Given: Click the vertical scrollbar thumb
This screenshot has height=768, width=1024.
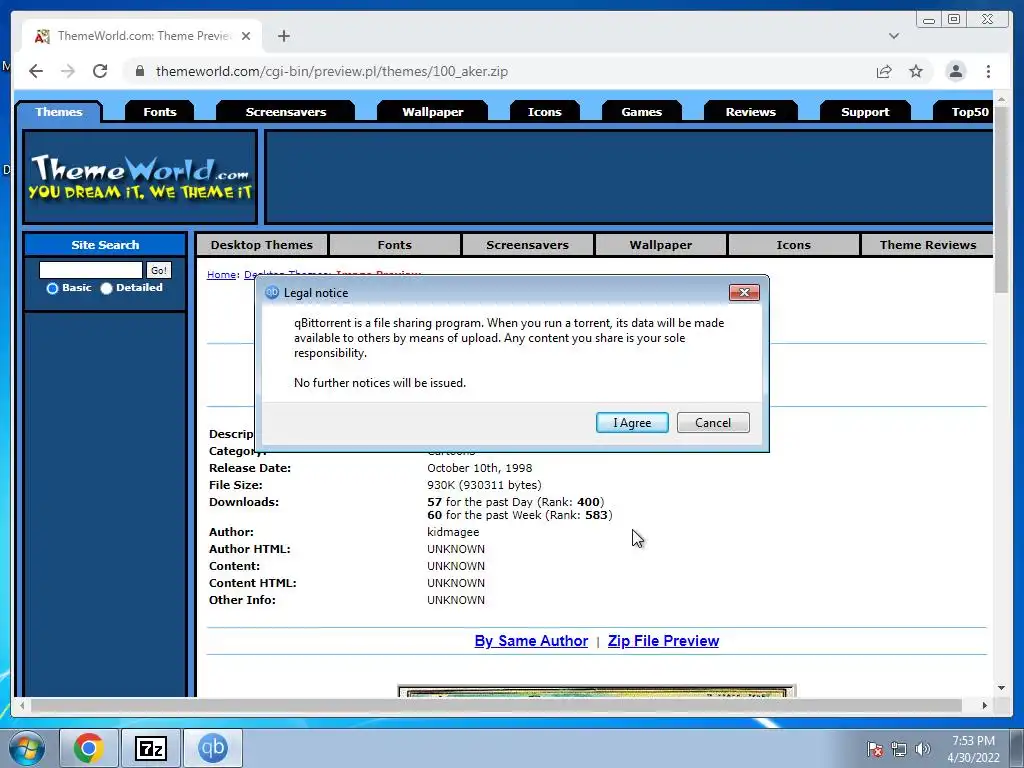Looking at the screenshot, I should (x=1001, y=199).
